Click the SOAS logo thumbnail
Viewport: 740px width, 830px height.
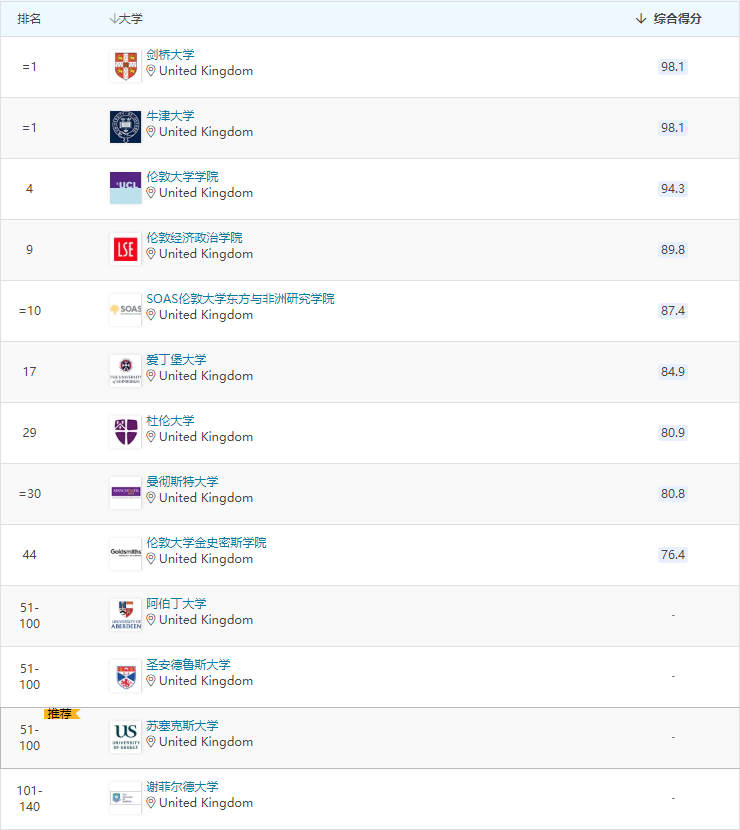125,310
